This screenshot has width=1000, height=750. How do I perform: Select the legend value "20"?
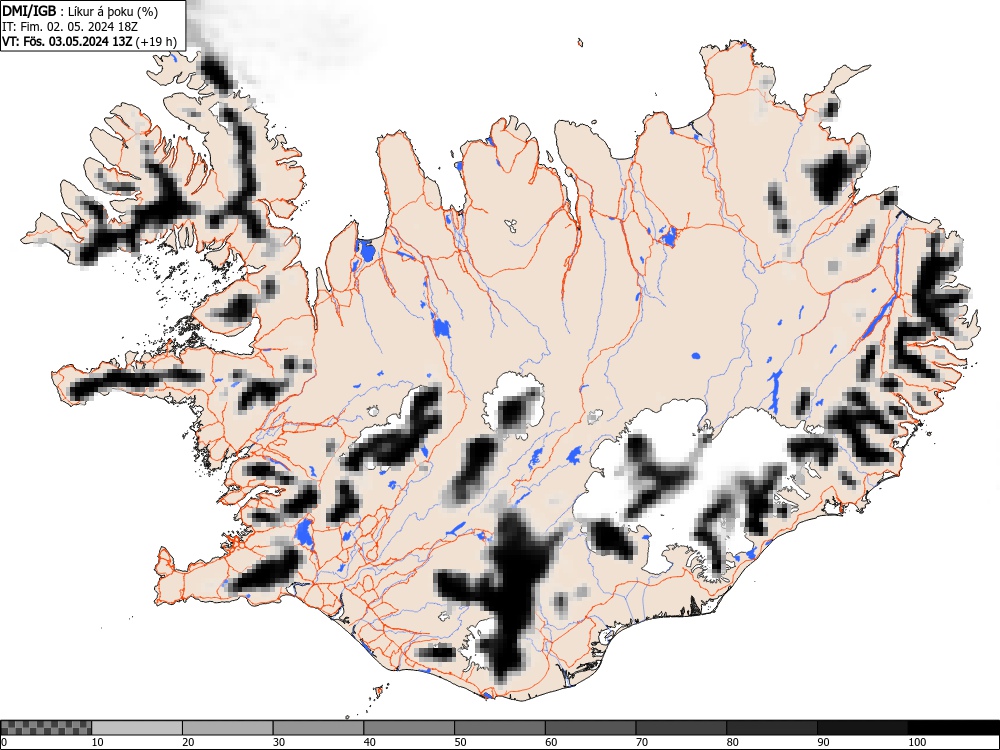(x=188, y=742)
